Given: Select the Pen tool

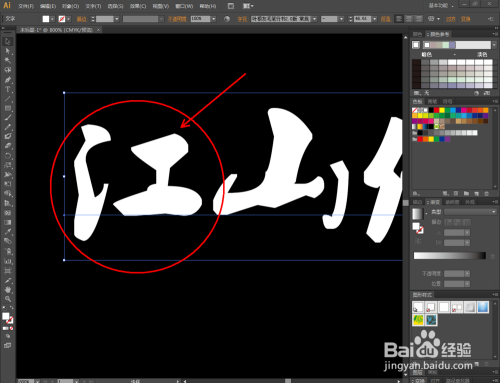Looking at the screenshot, I should [8, 80].
